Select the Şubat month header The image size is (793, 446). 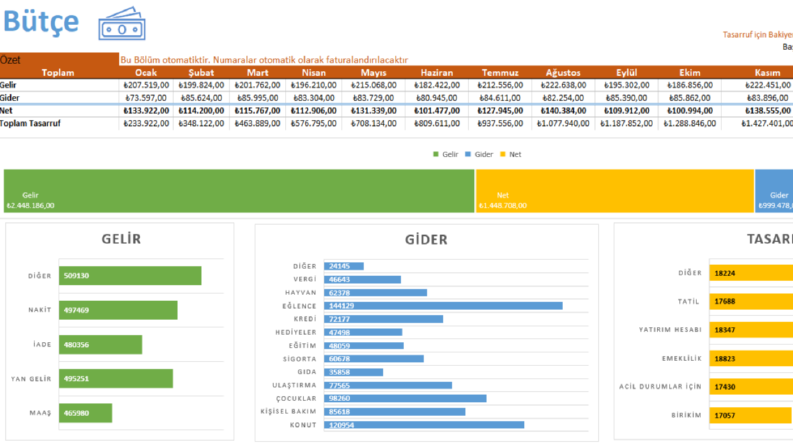201,73
